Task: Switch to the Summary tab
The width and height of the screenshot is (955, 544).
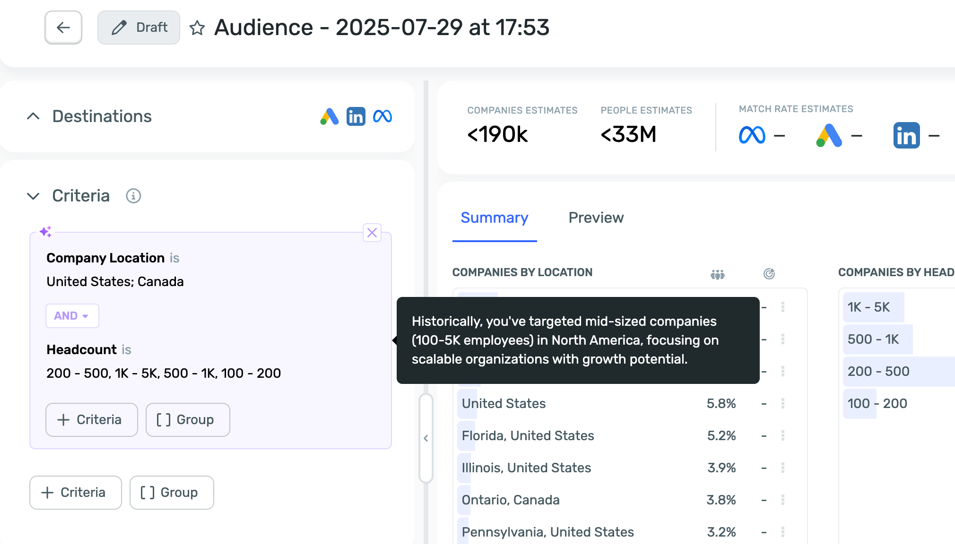Action: pos(494,218)
